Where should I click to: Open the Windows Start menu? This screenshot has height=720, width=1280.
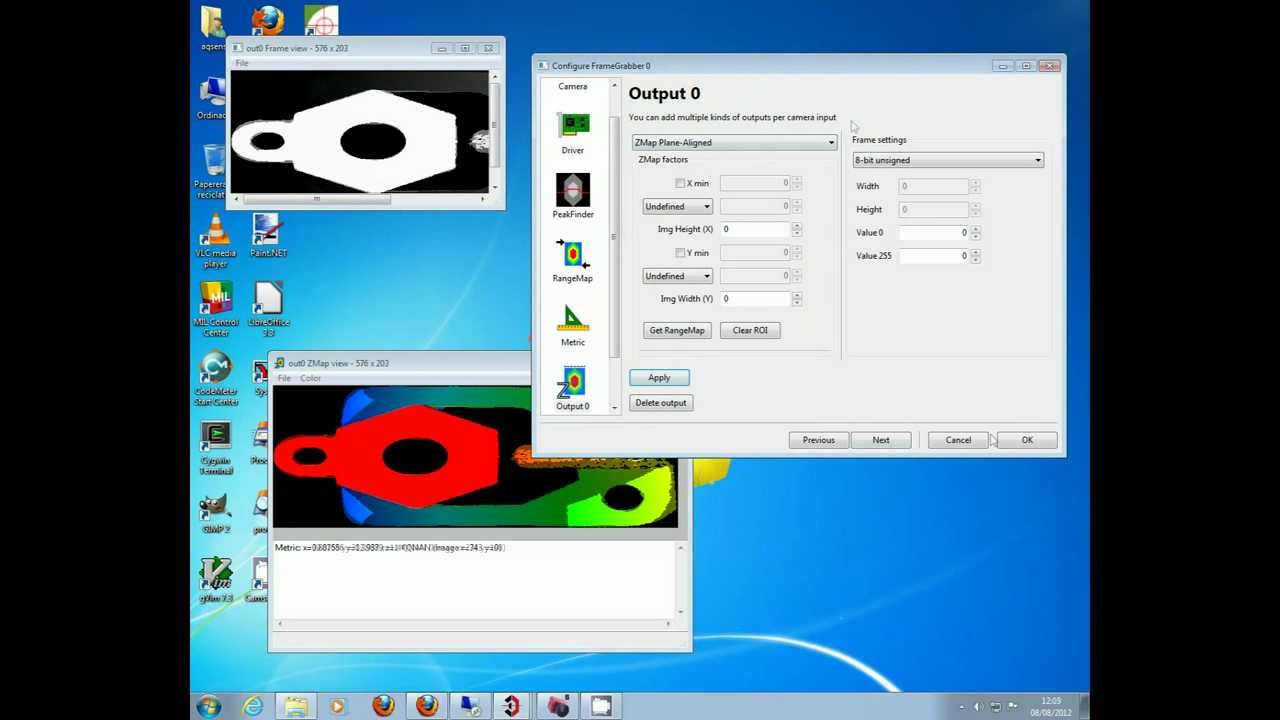coord(209,707)
